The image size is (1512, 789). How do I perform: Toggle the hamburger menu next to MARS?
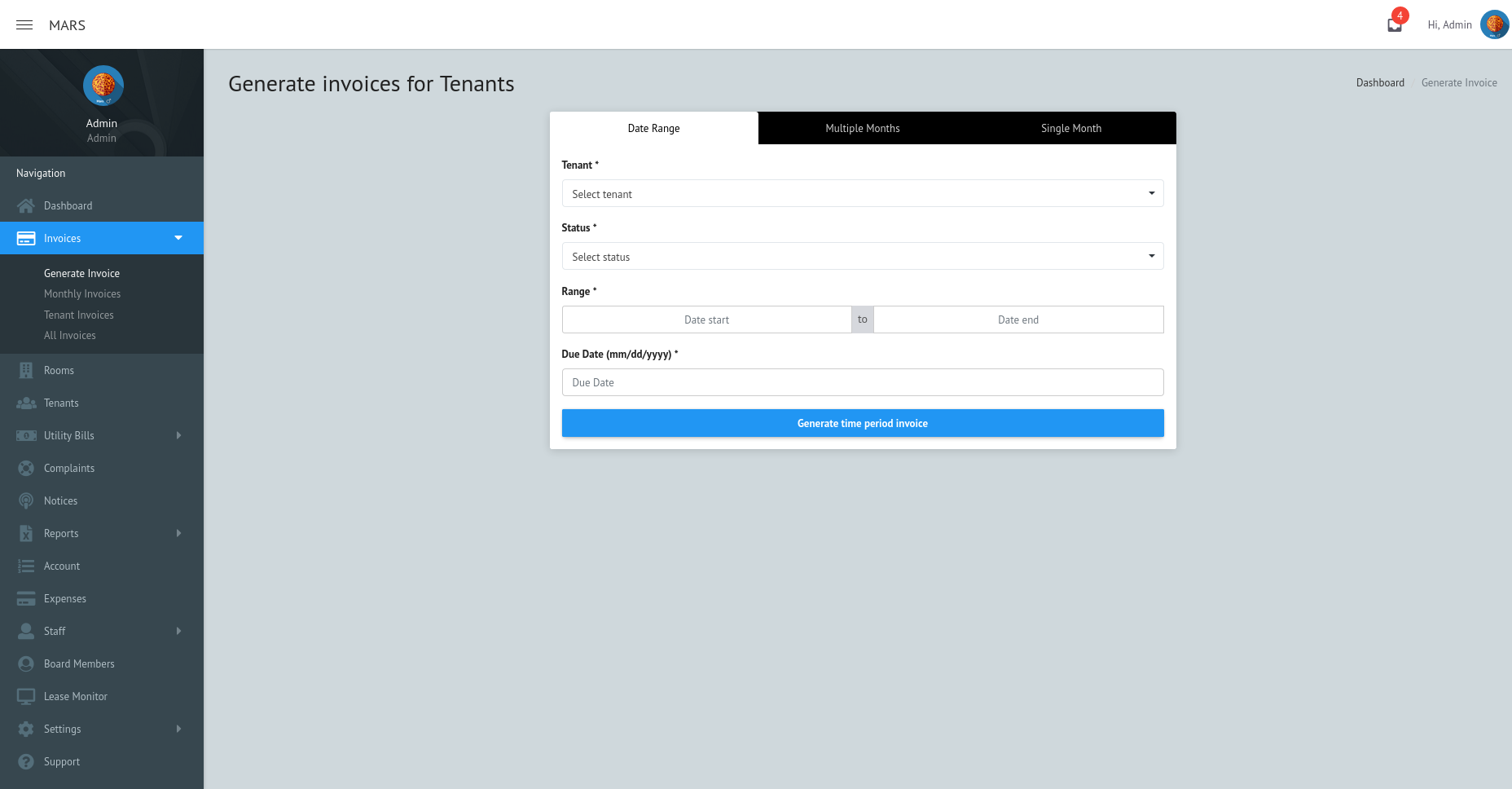(24, 24)
